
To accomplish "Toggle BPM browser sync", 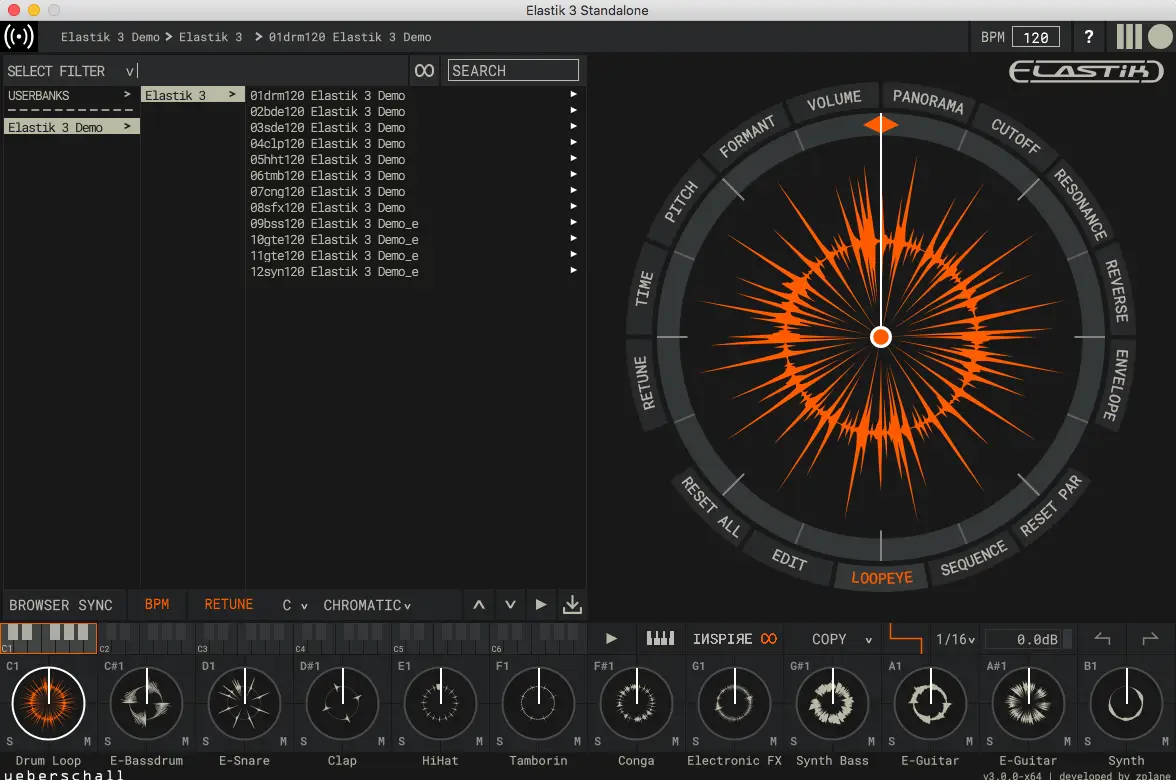I will pyautogui.click(x=157, y=604).
